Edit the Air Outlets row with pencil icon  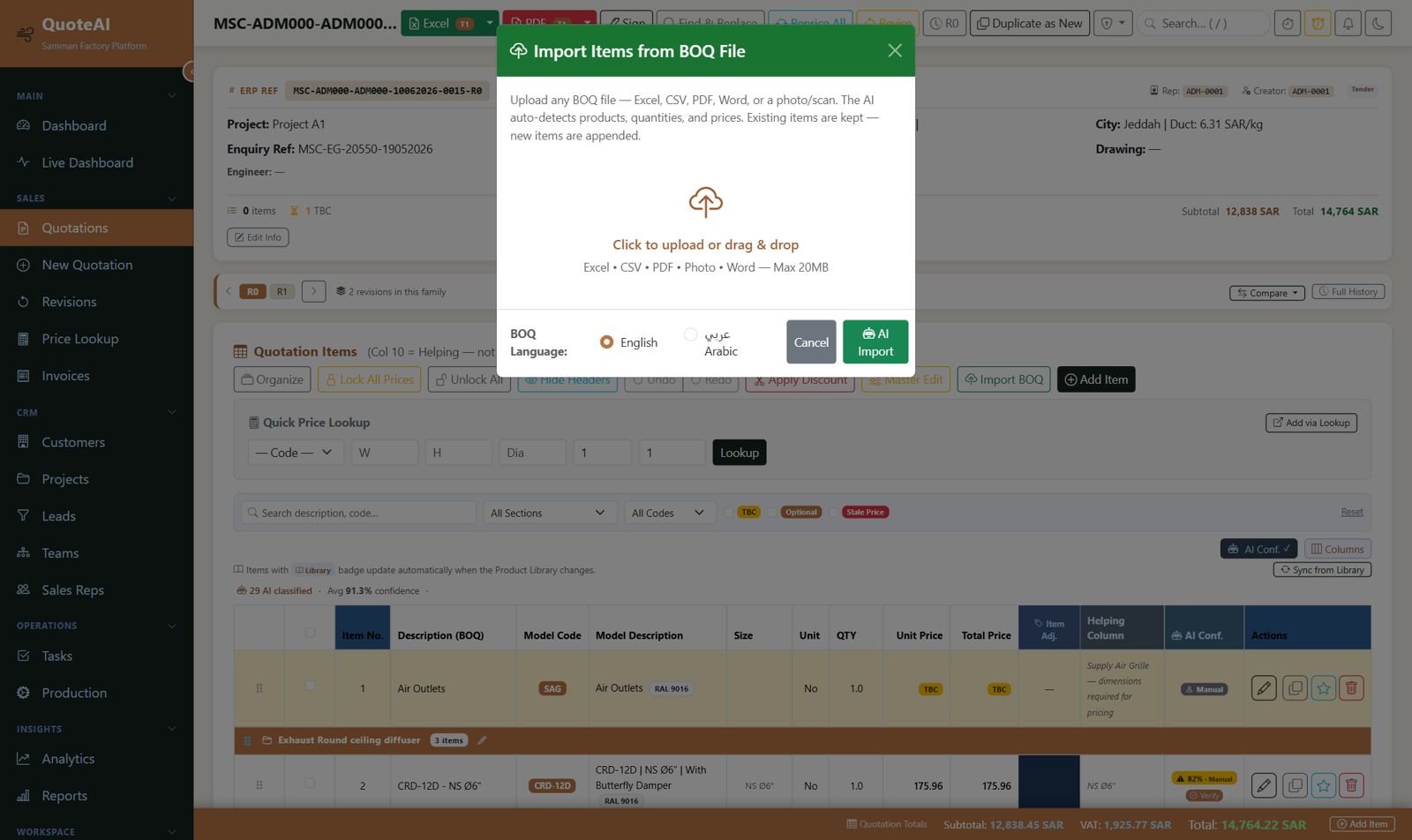1264,688
